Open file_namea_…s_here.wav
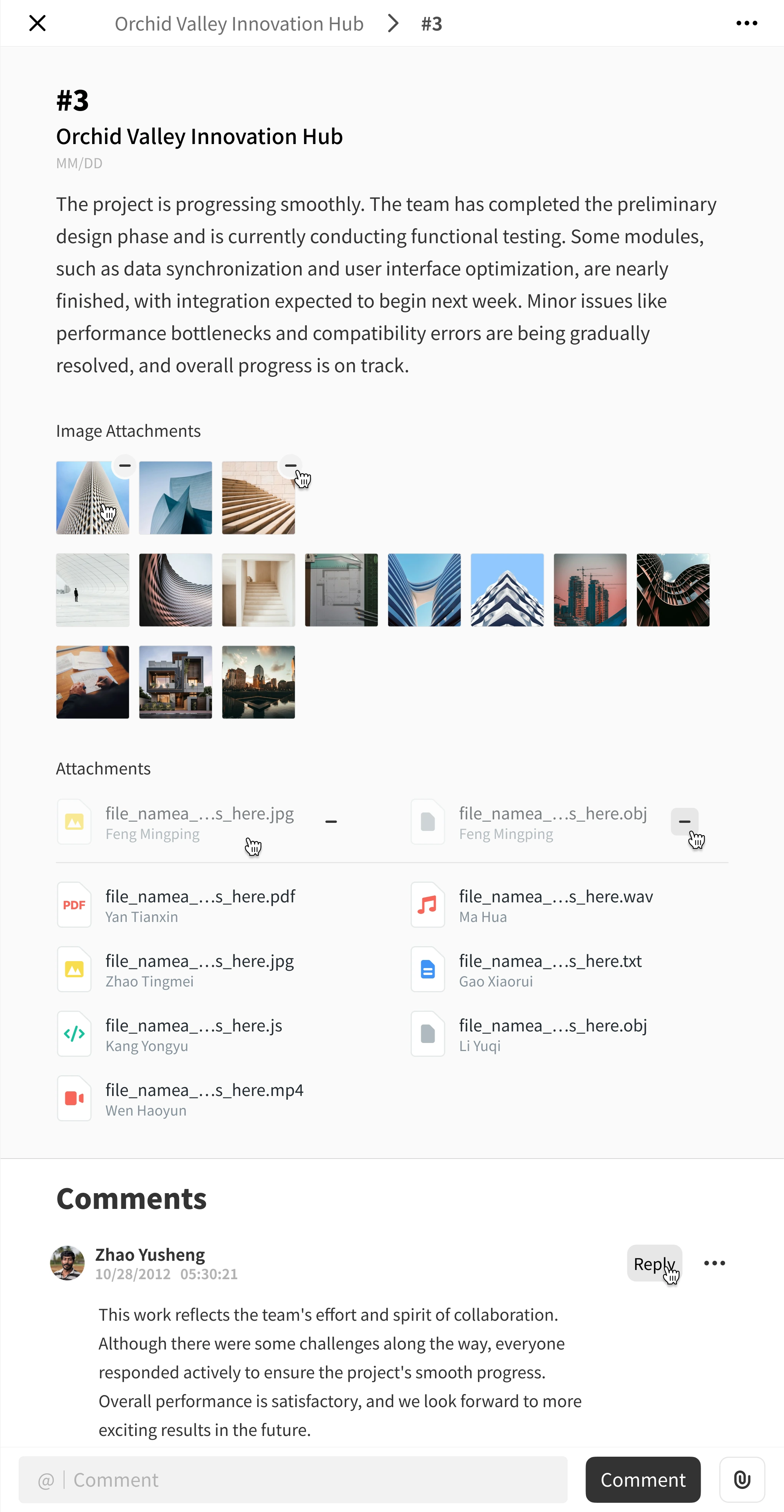The image size is (784, 1512). pyautogui.click(x=556, y=896)
